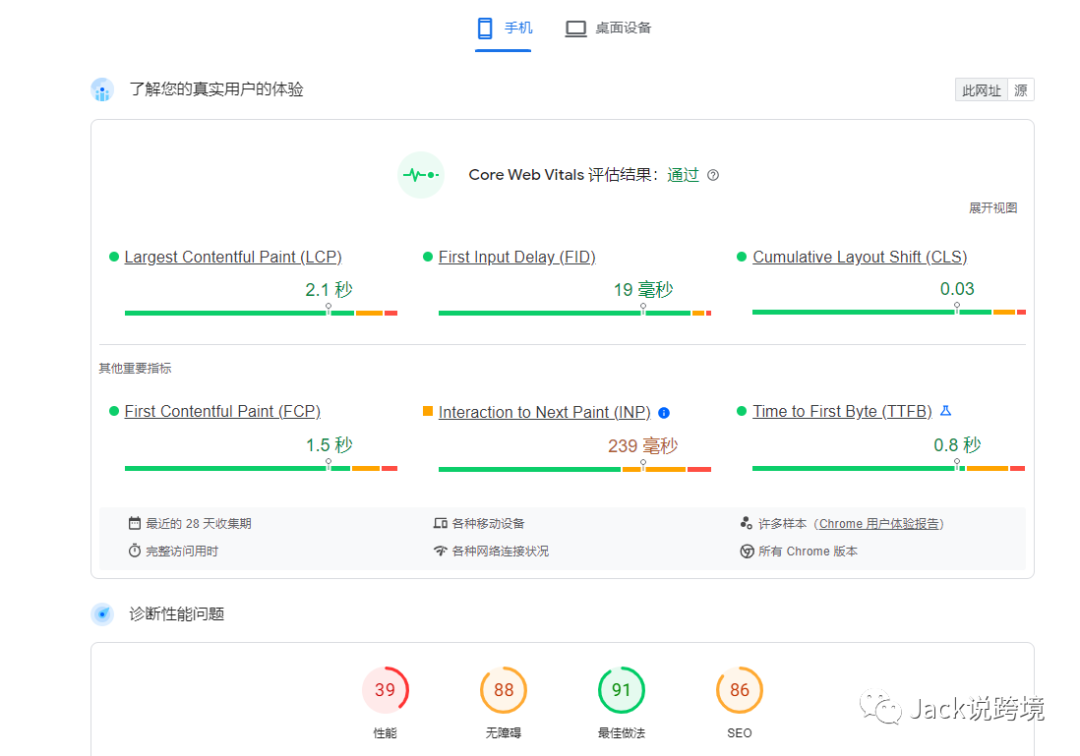
Task: Click the wifi icon by 各种网络连接状况
Action: point(440,551)
